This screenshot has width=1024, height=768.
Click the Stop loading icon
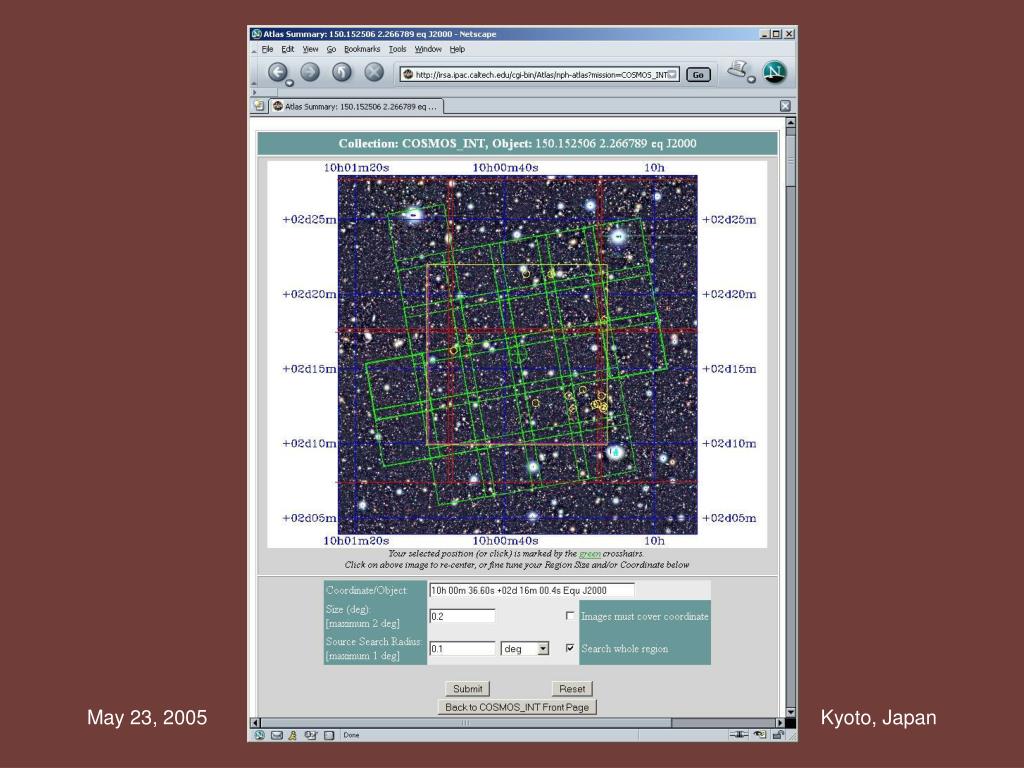coord(374,72)
